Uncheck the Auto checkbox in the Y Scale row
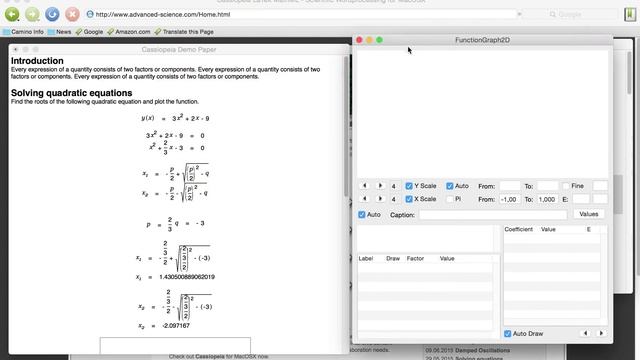This screenshot has height=360, width=640. (x=450, y=186)
